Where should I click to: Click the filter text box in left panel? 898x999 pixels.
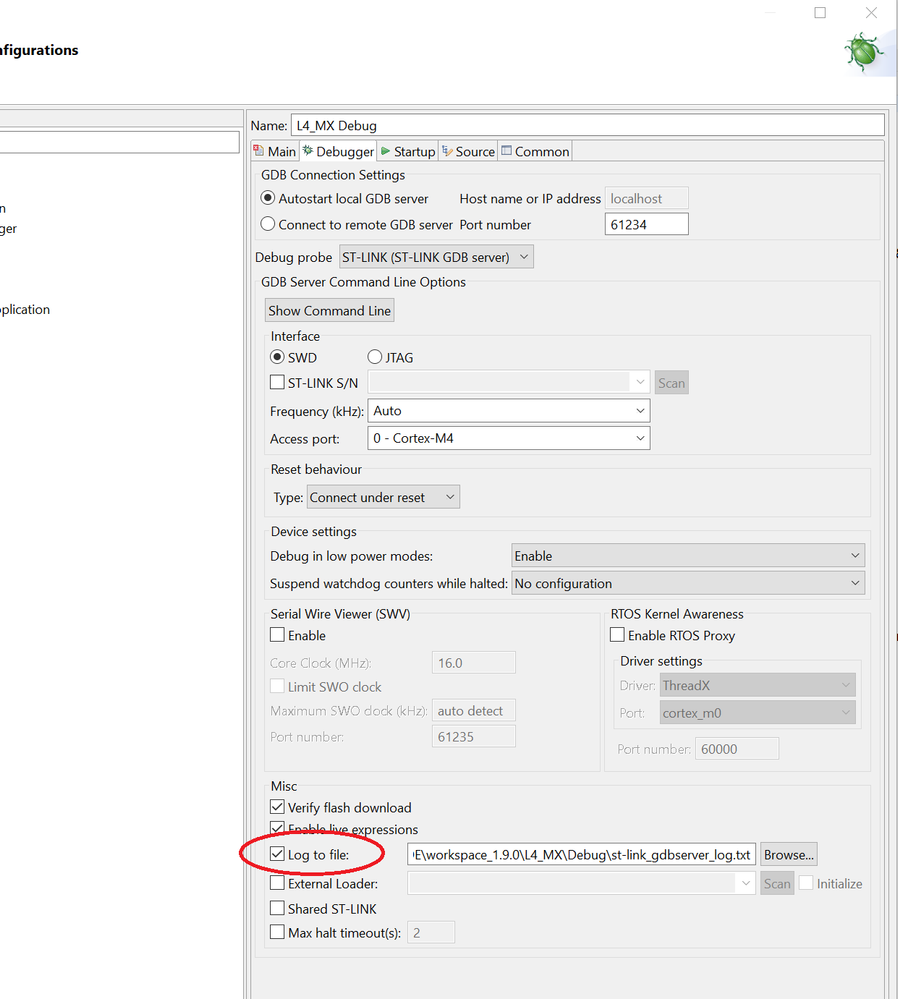[x=120, y=142]
